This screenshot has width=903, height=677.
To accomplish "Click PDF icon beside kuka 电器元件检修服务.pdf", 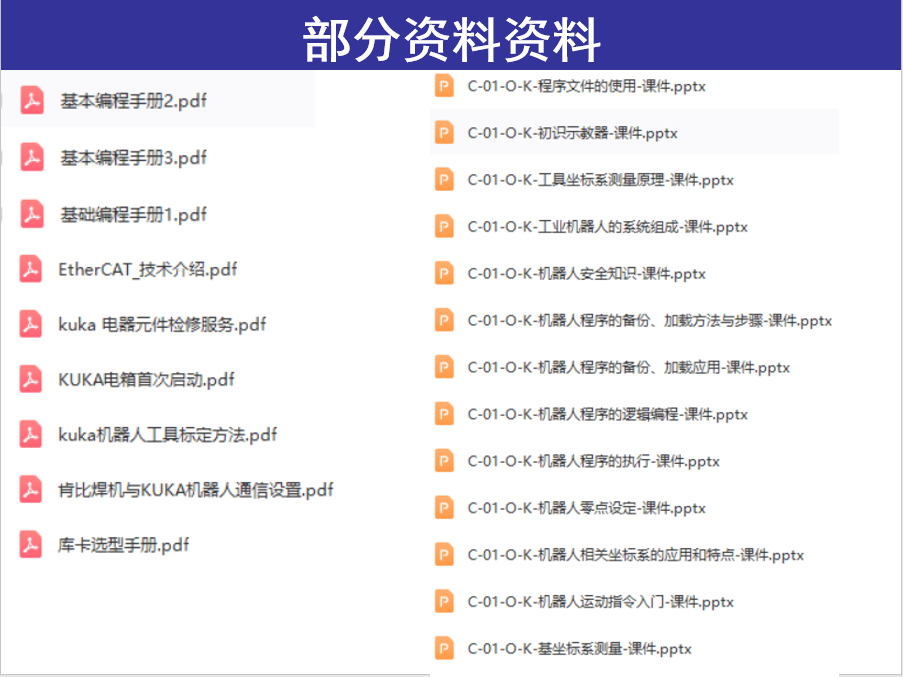I will [x=31, y=324].
